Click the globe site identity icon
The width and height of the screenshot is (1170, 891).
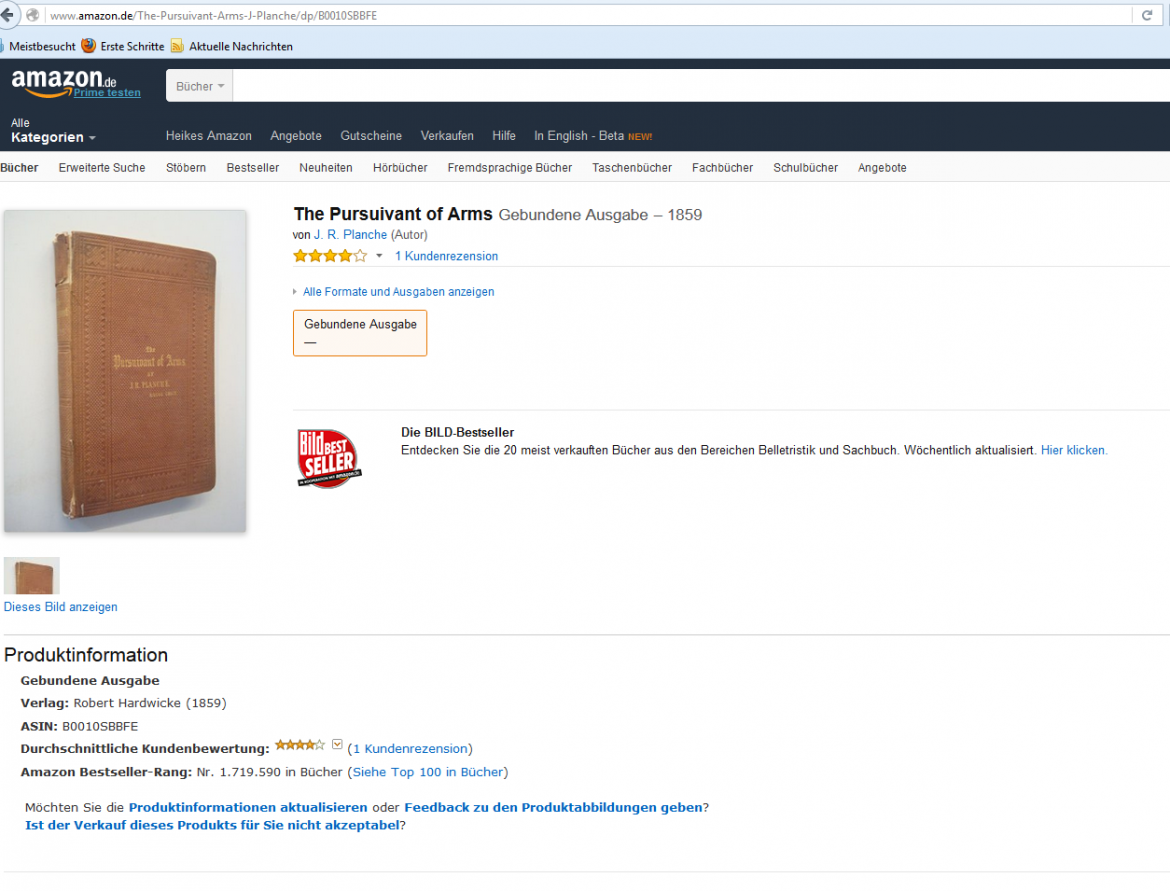33,15
